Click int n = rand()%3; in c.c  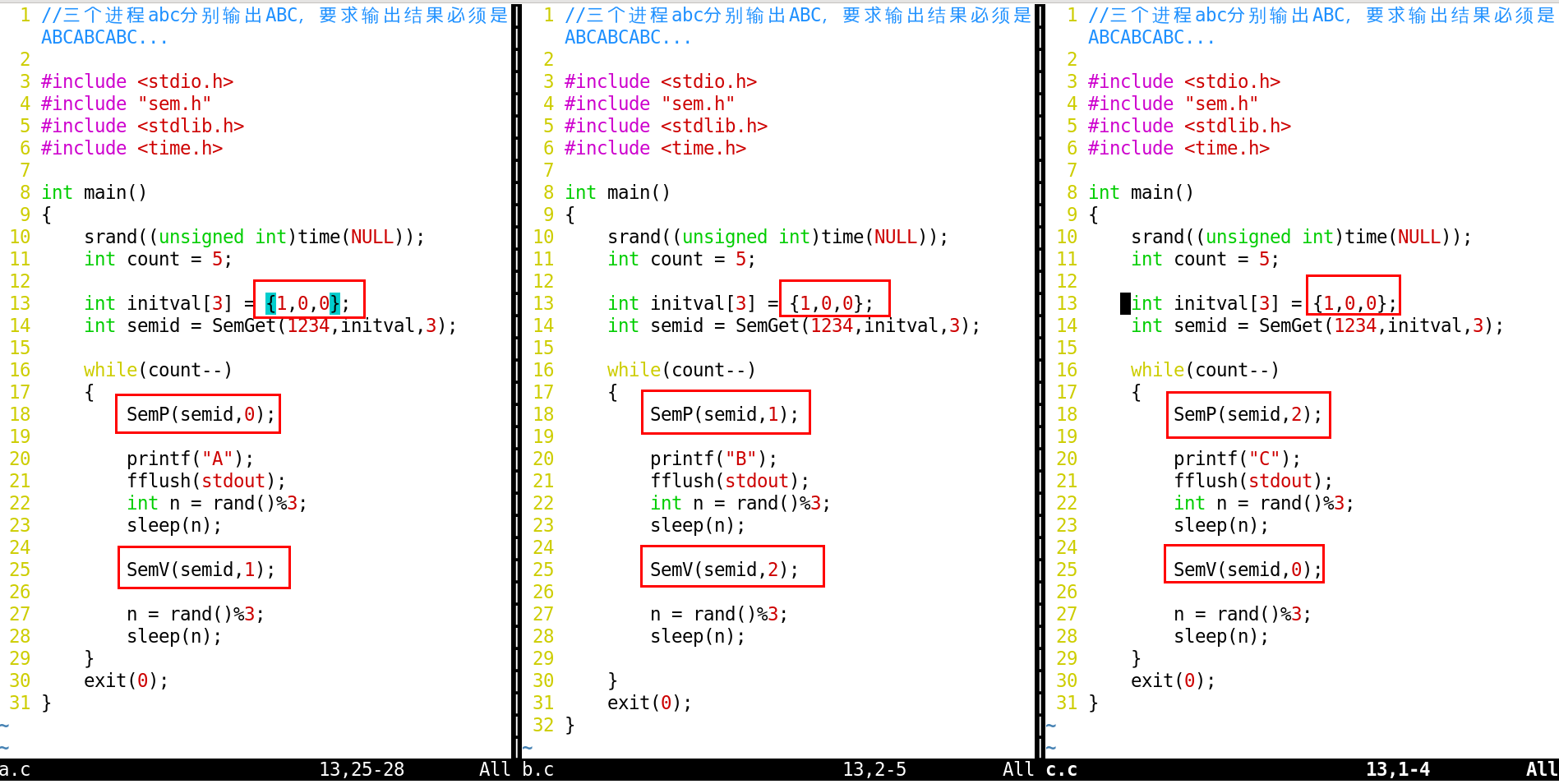[1264, 503]
